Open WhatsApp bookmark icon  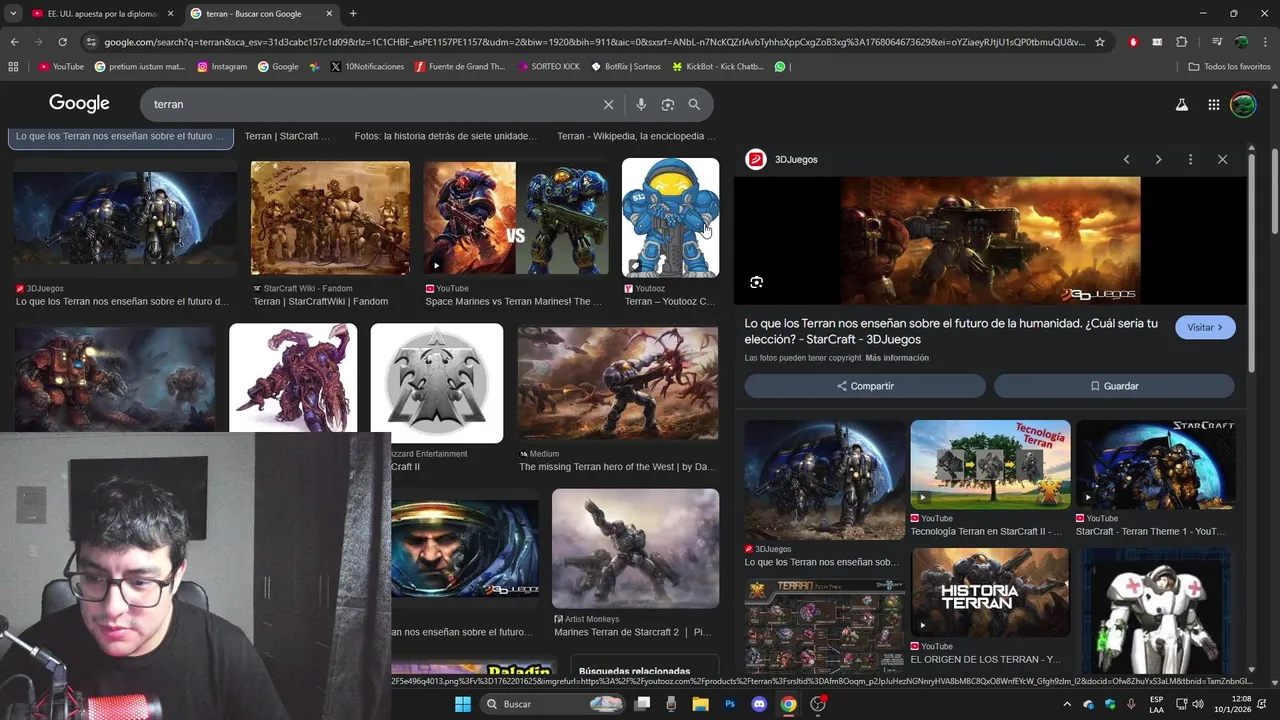(x=780, y=66)
